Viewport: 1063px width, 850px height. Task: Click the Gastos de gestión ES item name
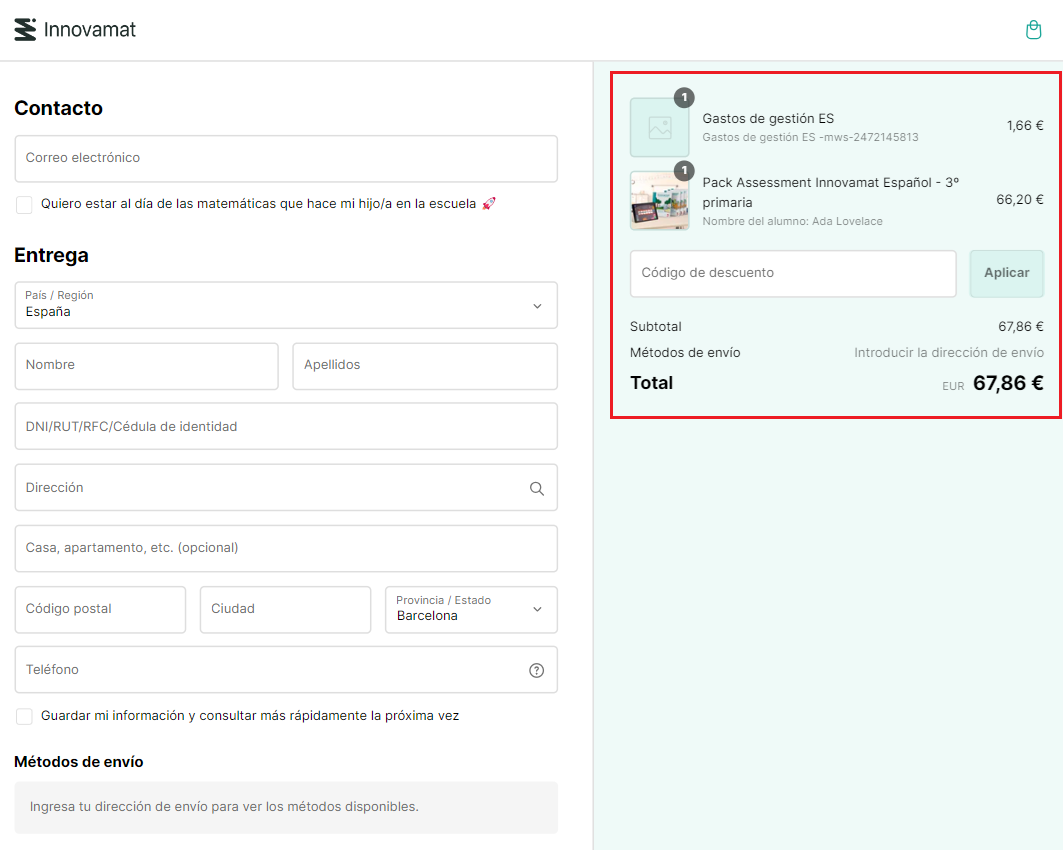pyautogui.click(x=768, y=119)
